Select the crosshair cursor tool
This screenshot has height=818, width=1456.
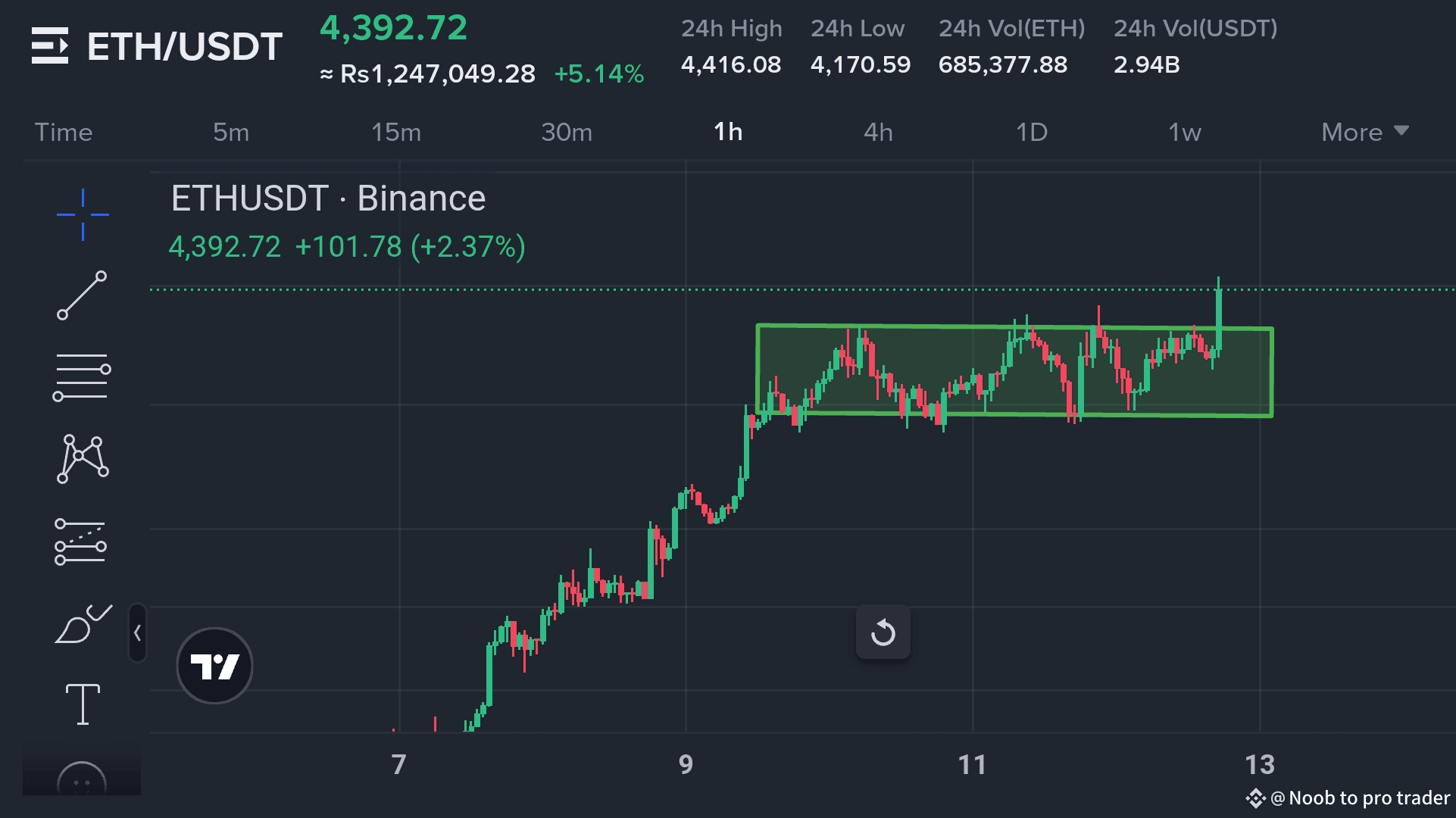tap(83, 215)
